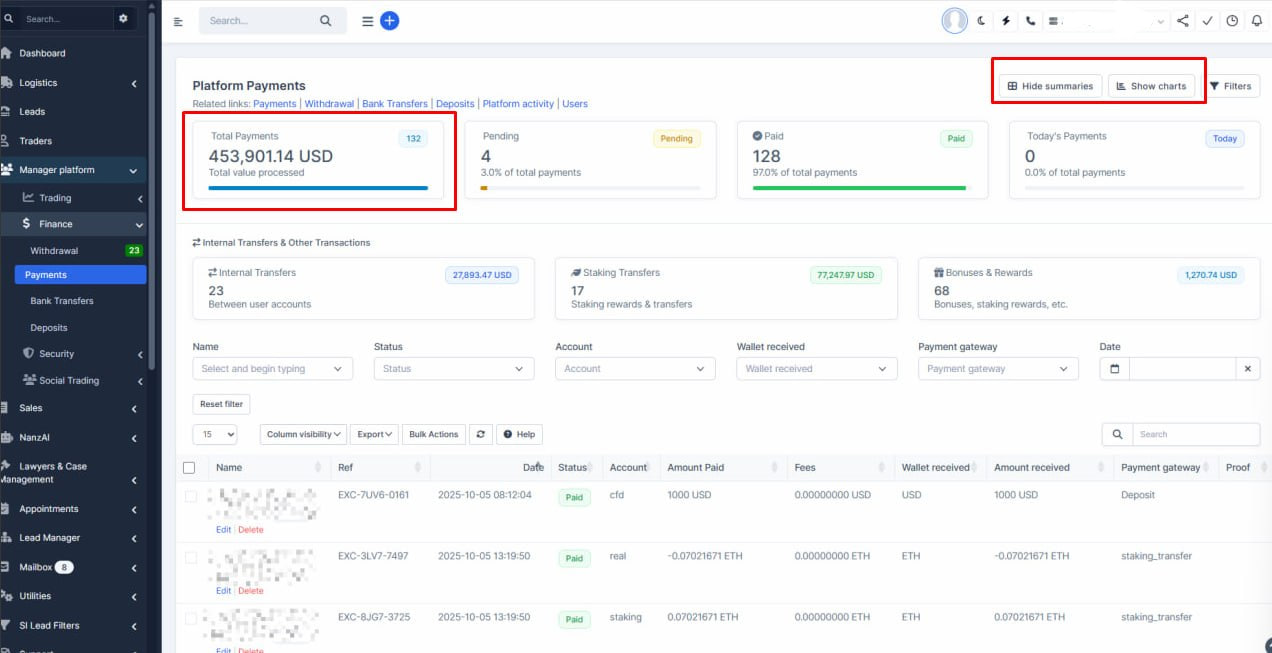The image size is (1272, 653).
Task: Check the row box for EXC-7UV6-0161
Action: [190, 496]
